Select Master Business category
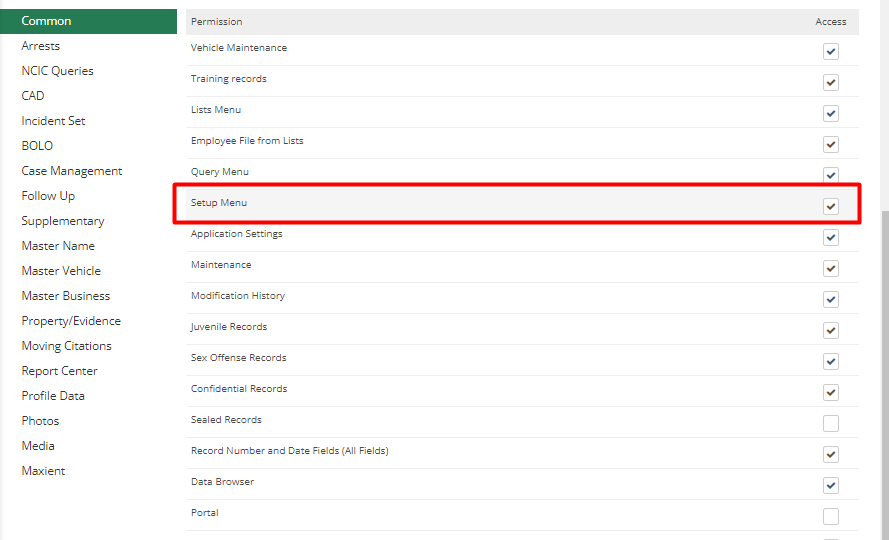This screenshot has width=889, height=540. (x=66, y=296)
